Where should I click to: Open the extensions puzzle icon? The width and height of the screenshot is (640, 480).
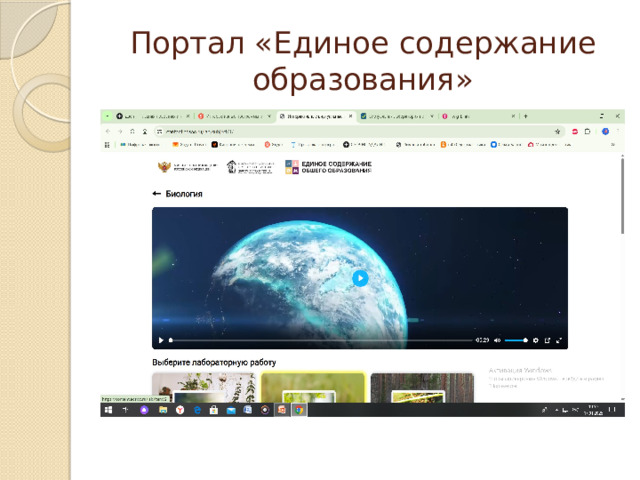point(588,131)
